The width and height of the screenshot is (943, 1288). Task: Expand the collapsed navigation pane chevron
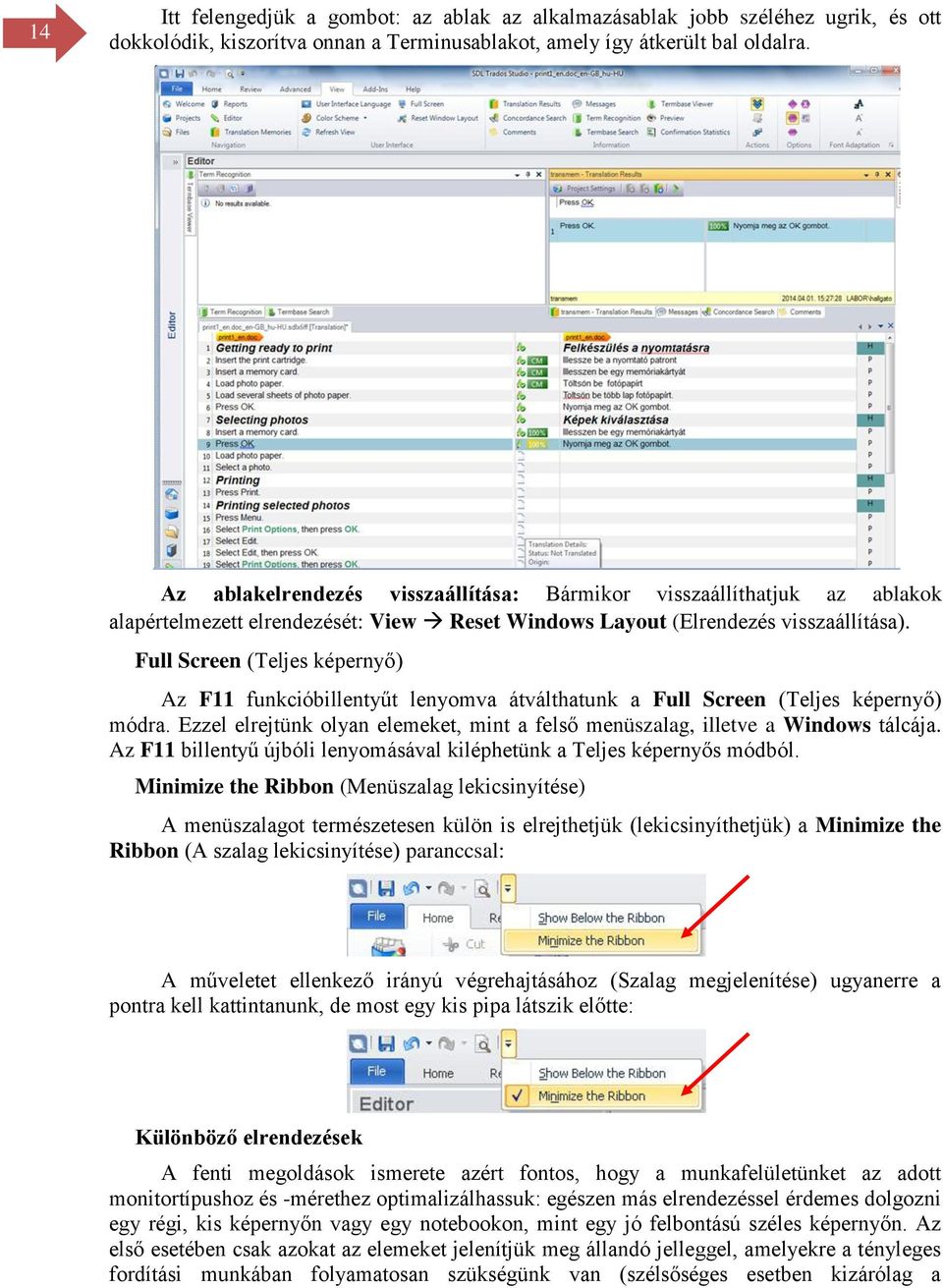[176, 161]
